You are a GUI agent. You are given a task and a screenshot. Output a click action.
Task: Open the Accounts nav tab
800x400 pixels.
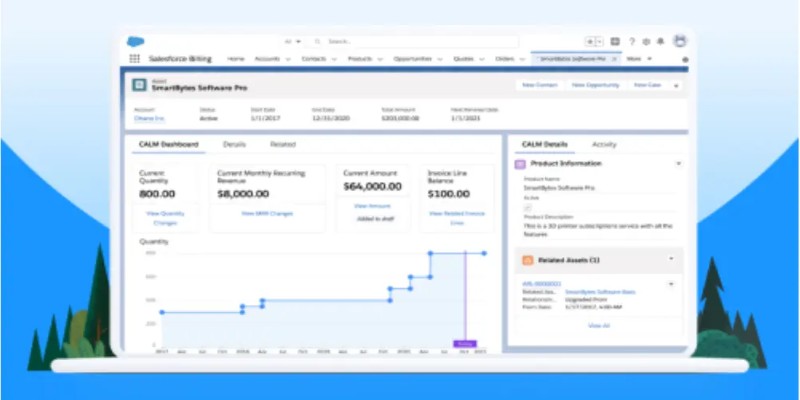[x=267, y=59]
